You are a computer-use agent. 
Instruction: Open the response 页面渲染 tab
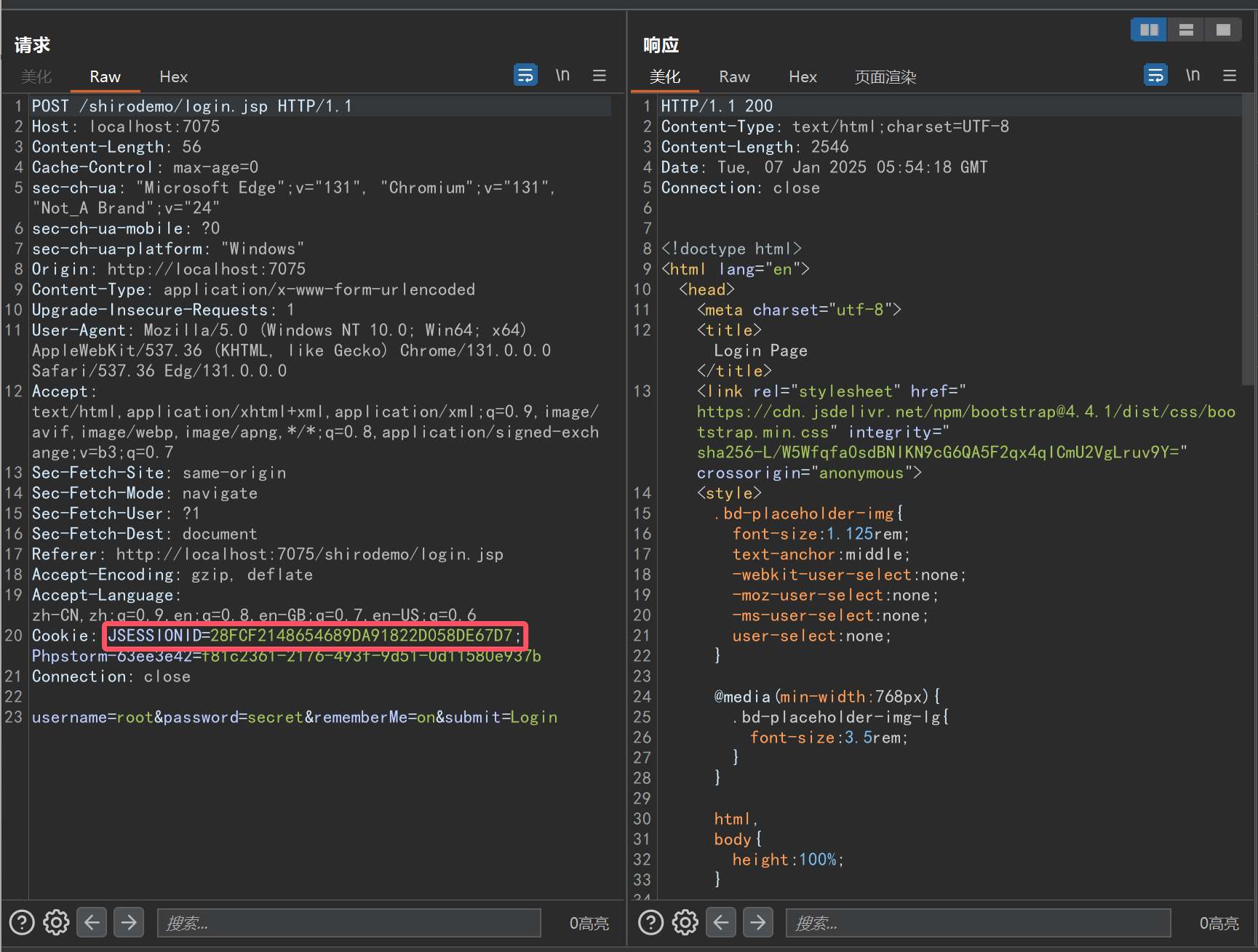tap(885, 77)
